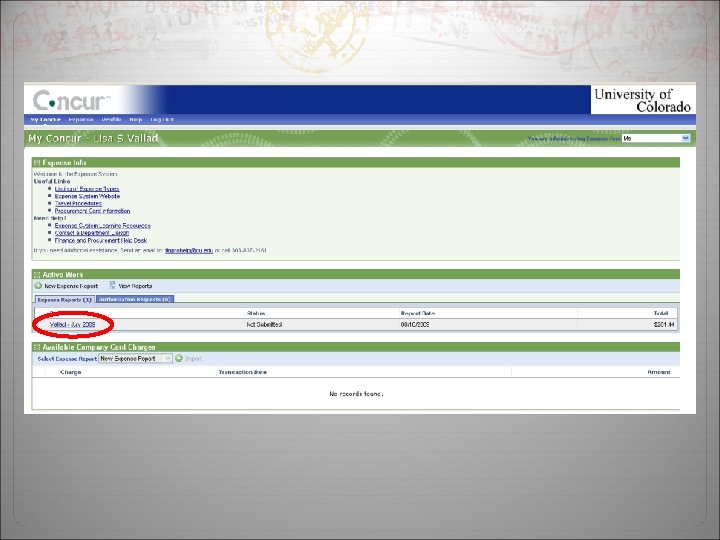The height and width of the screenshot is (540, 720).
Task: Open the Vallad - July 2009 report
Action: tap(73, 324)
